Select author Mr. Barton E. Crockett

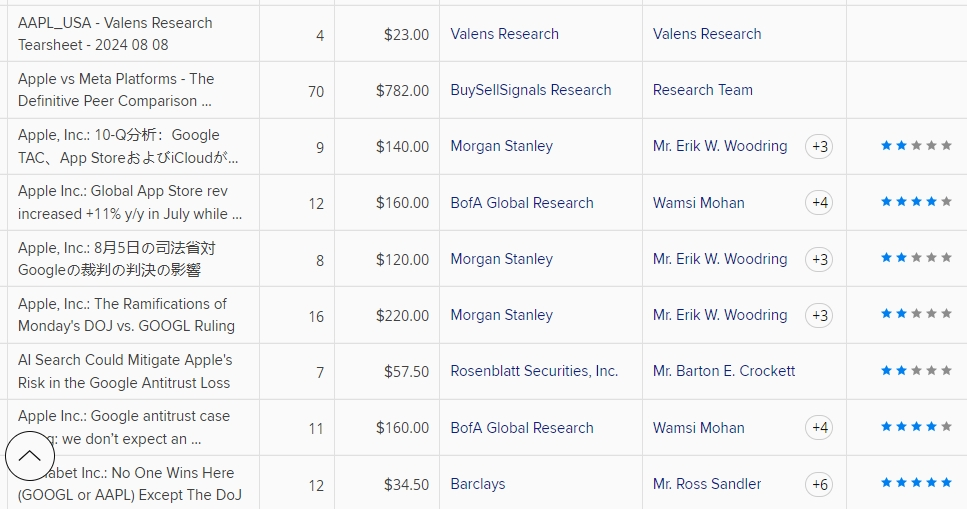pyautogui.click(x=724, y=371)
